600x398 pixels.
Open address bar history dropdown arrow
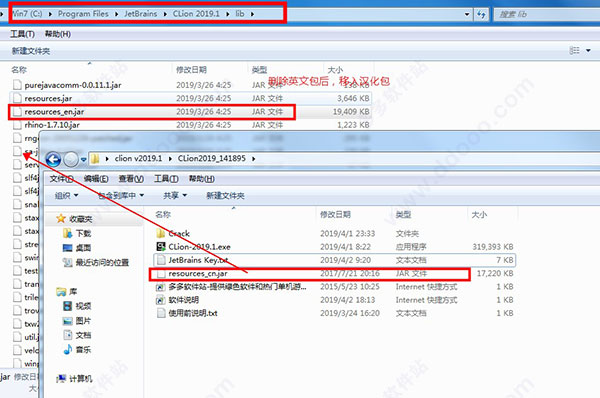click(467, 15)
